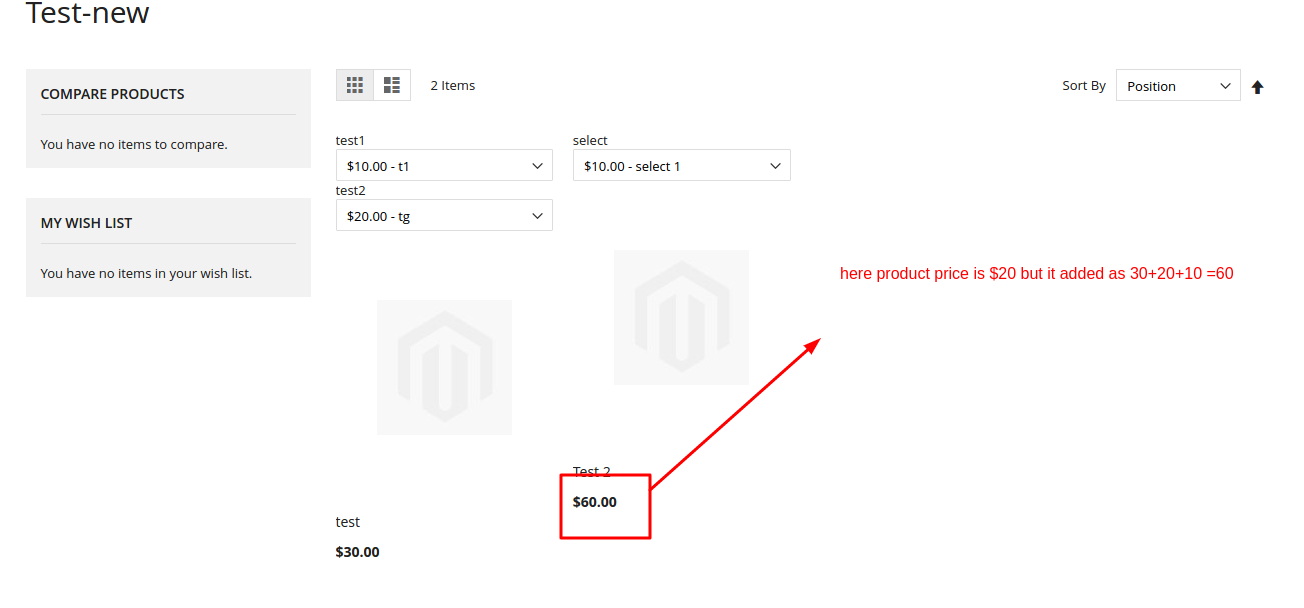Viewport: 1304px width, 608px height.
Task: Click the chevron on the test2 option dropdown
Action: pos(538,215)
